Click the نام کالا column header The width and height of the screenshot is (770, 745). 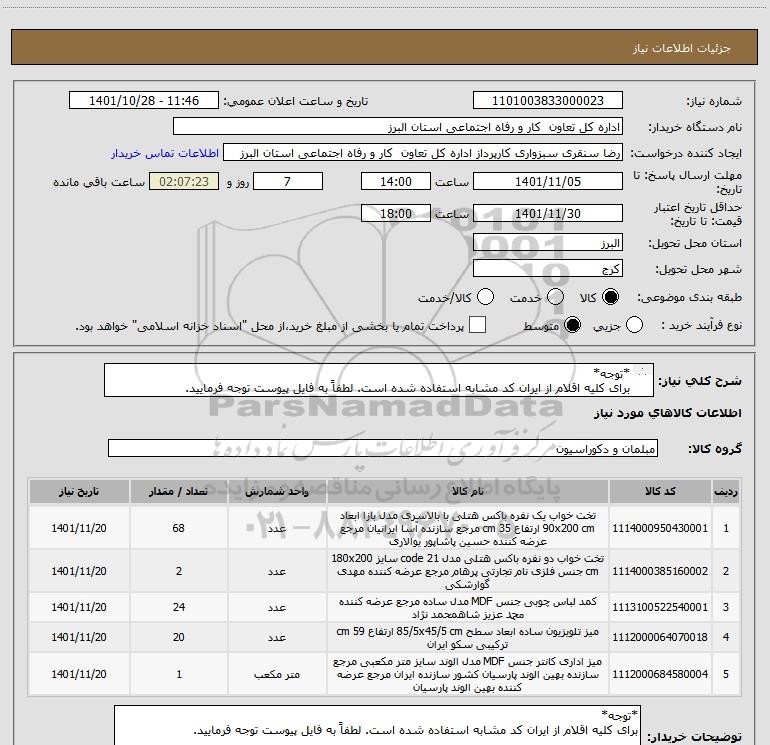point(468,492)
